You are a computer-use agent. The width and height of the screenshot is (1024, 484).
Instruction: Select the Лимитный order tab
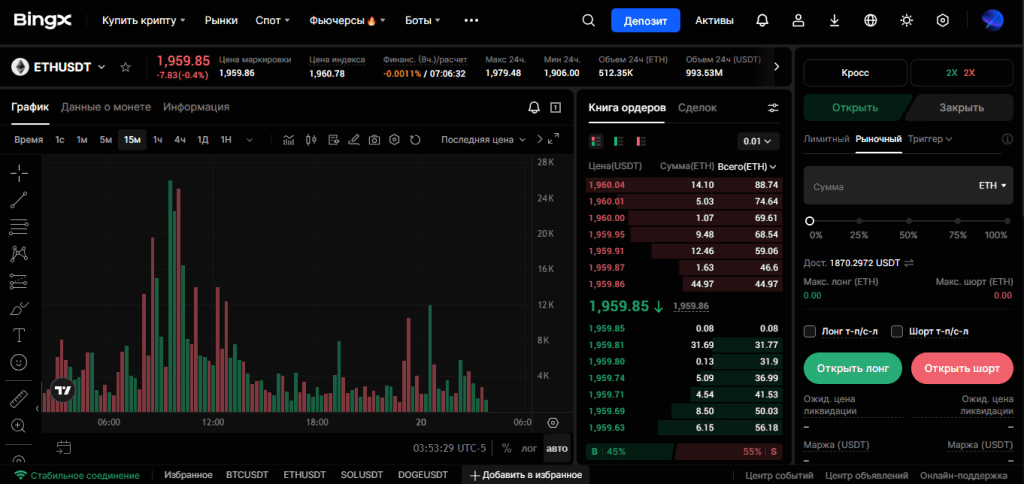(826, 138)
